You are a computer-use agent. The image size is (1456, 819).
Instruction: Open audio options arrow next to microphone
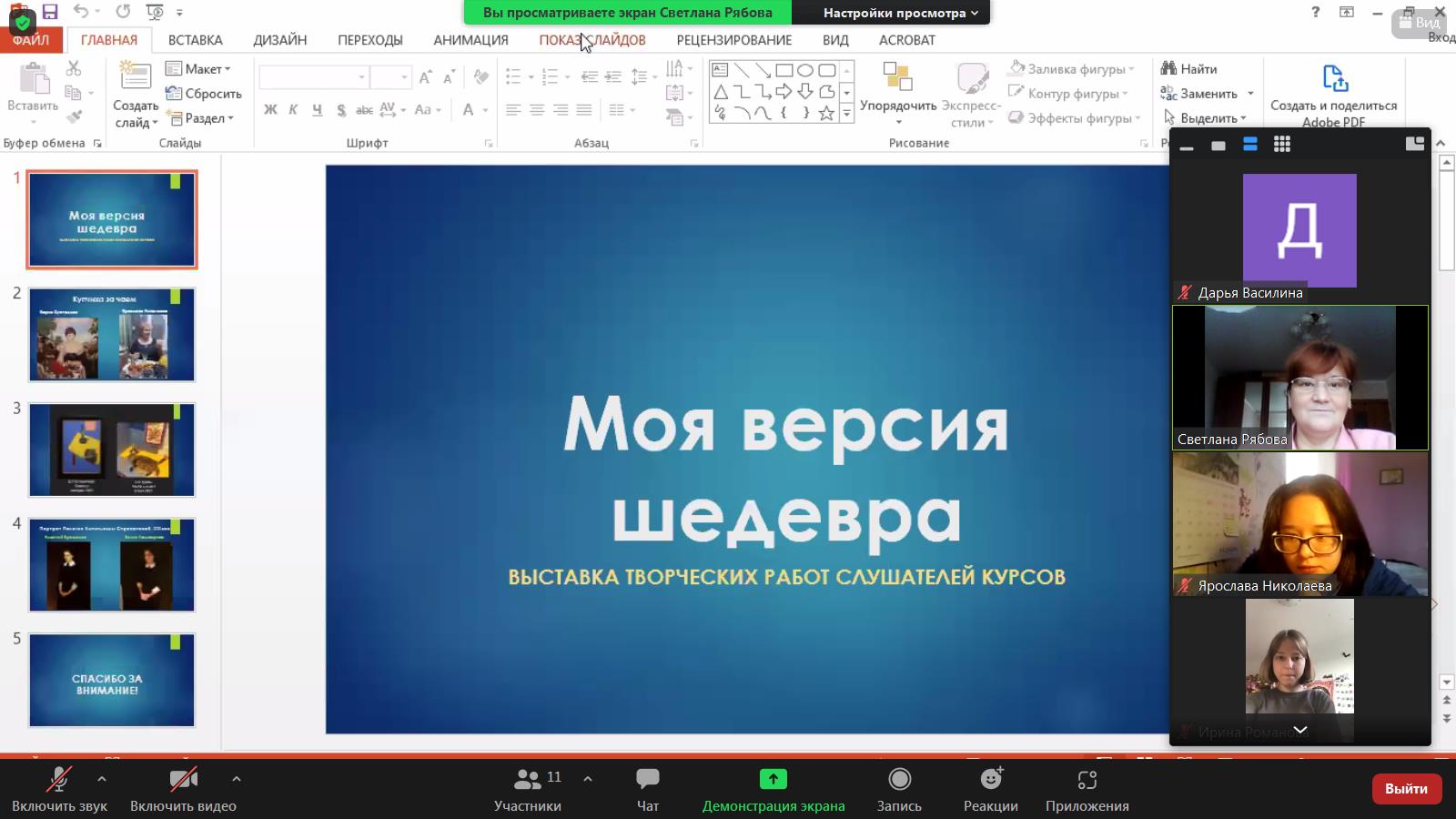coord(102,779)
